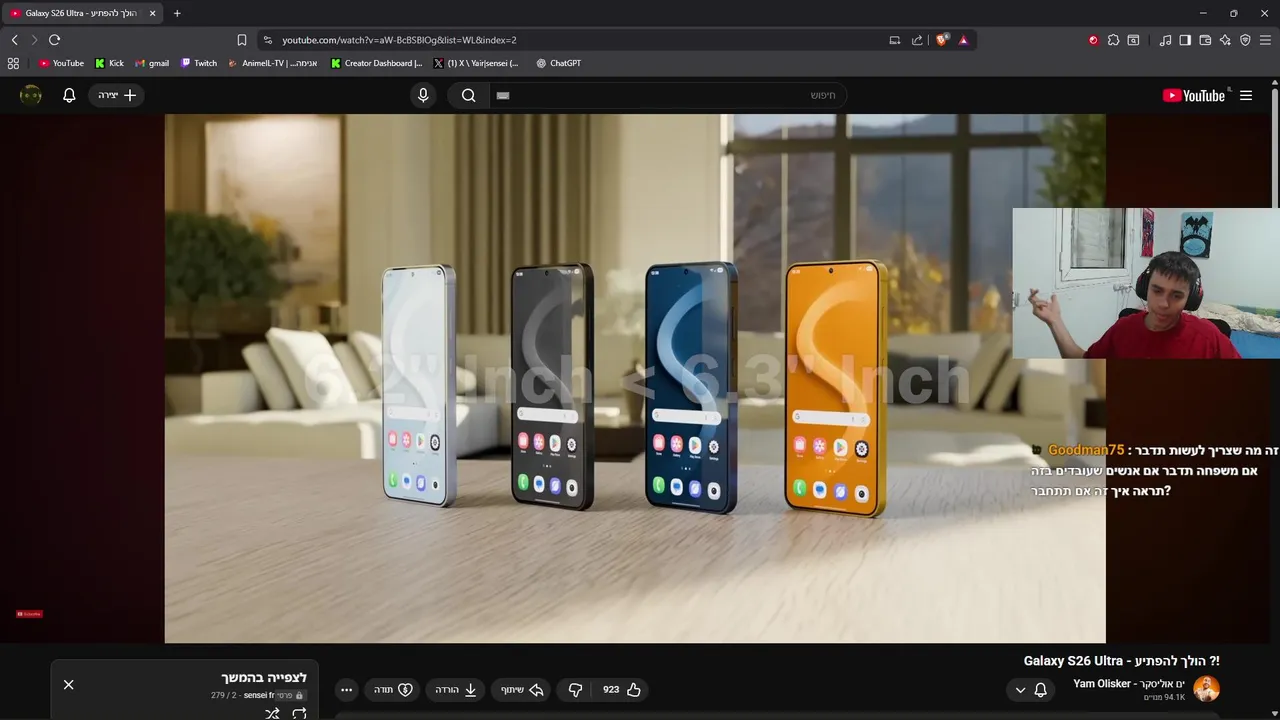The width and height of the screenshot is (1280, 720).
Task: Click the video player to pause
Action: 635,378
